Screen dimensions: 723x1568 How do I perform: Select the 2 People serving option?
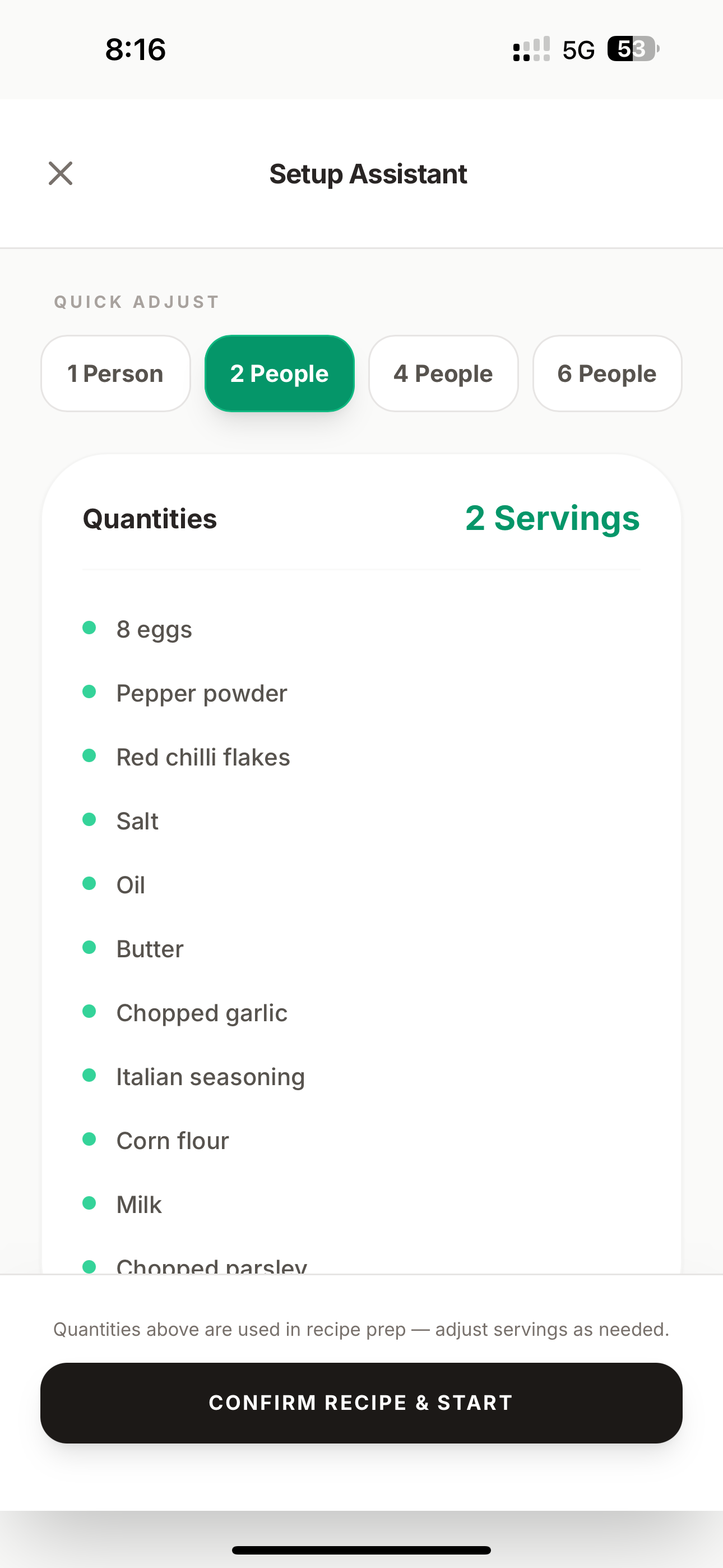coord(279,373)
